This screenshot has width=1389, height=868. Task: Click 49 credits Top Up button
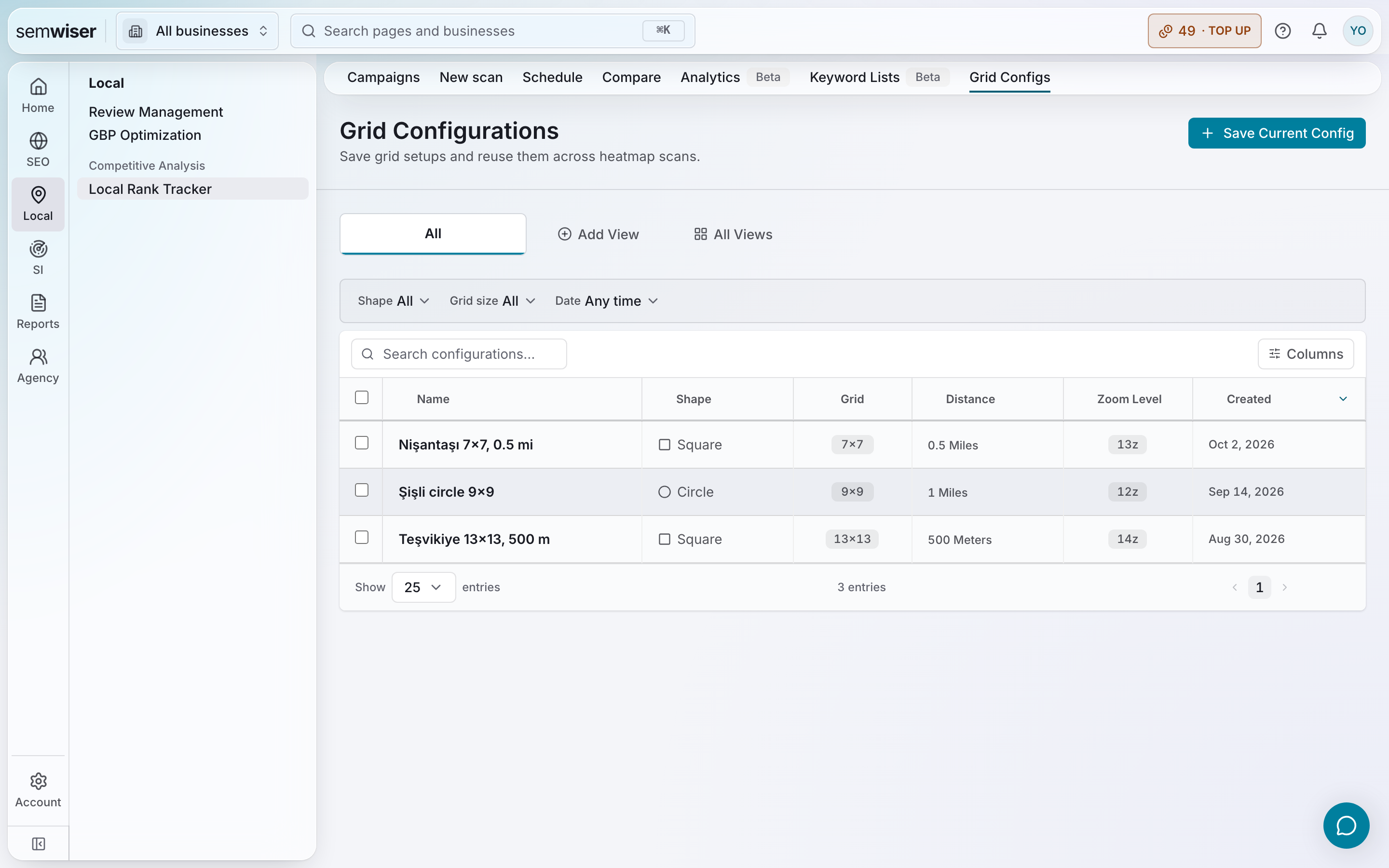tap(1204, 31)
